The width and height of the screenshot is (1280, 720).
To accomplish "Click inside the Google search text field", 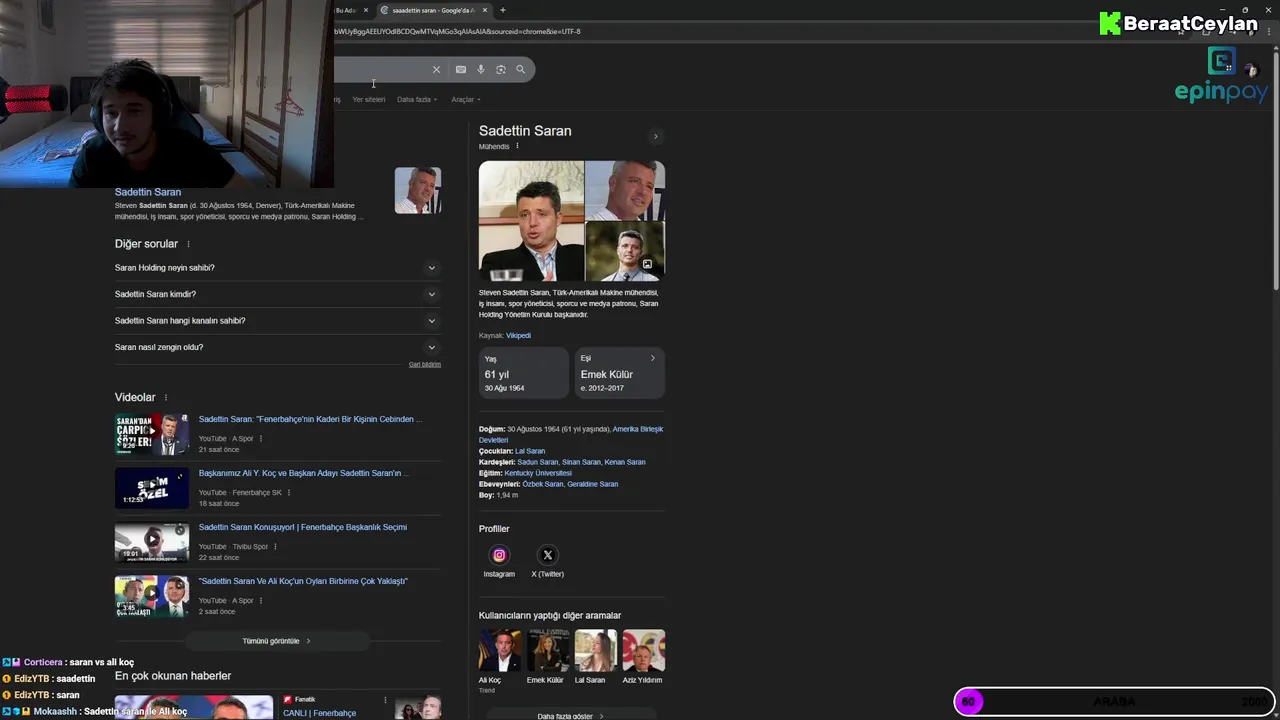I will click(x=380, y=69).
